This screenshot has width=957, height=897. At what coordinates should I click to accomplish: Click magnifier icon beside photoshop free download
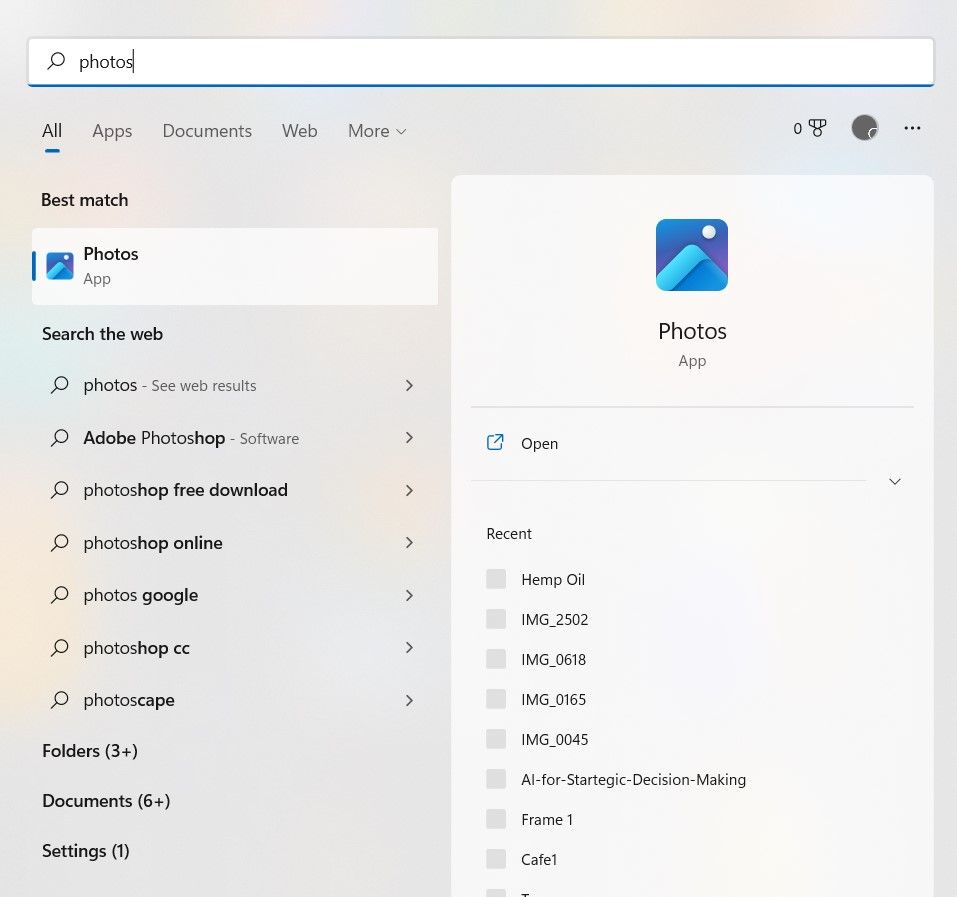pos(60,489)
